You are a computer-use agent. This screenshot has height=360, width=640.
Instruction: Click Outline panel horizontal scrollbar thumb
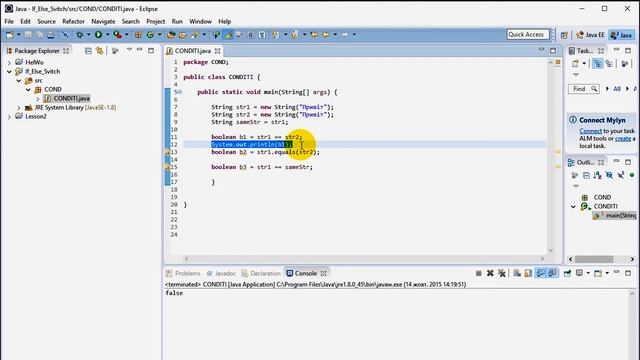click(x=594, y=259)
